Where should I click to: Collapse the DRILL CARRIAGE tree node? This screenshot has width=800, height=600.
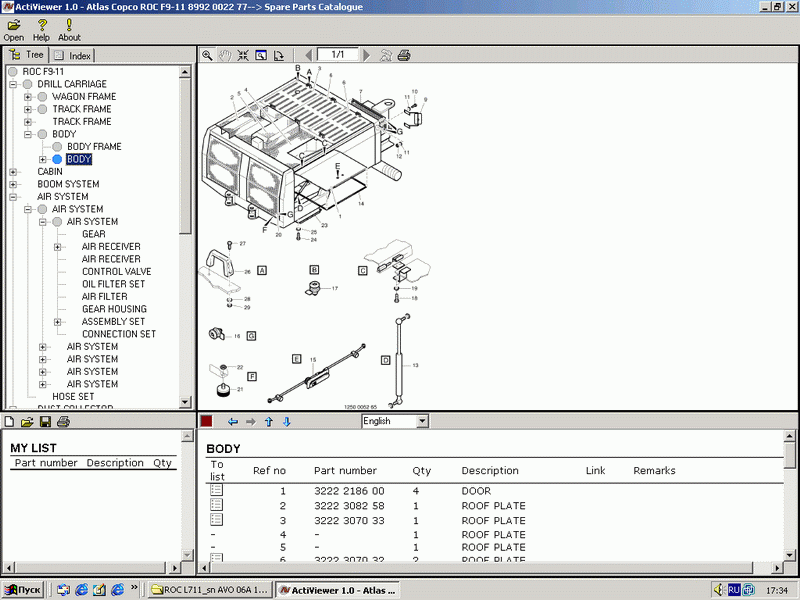click(x=13, y=84)
